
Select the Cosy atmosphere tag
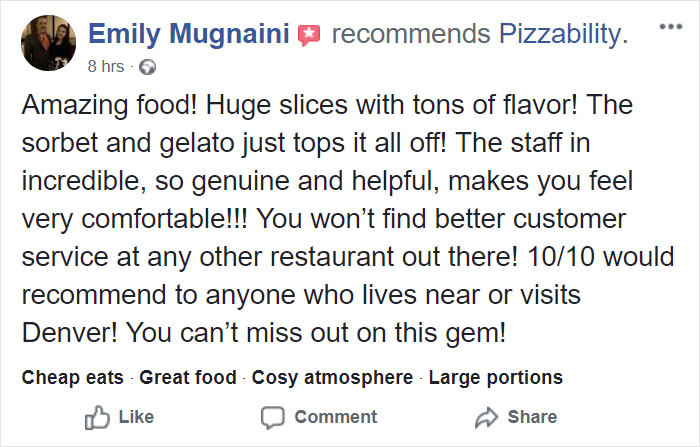[x=333, y=378]
